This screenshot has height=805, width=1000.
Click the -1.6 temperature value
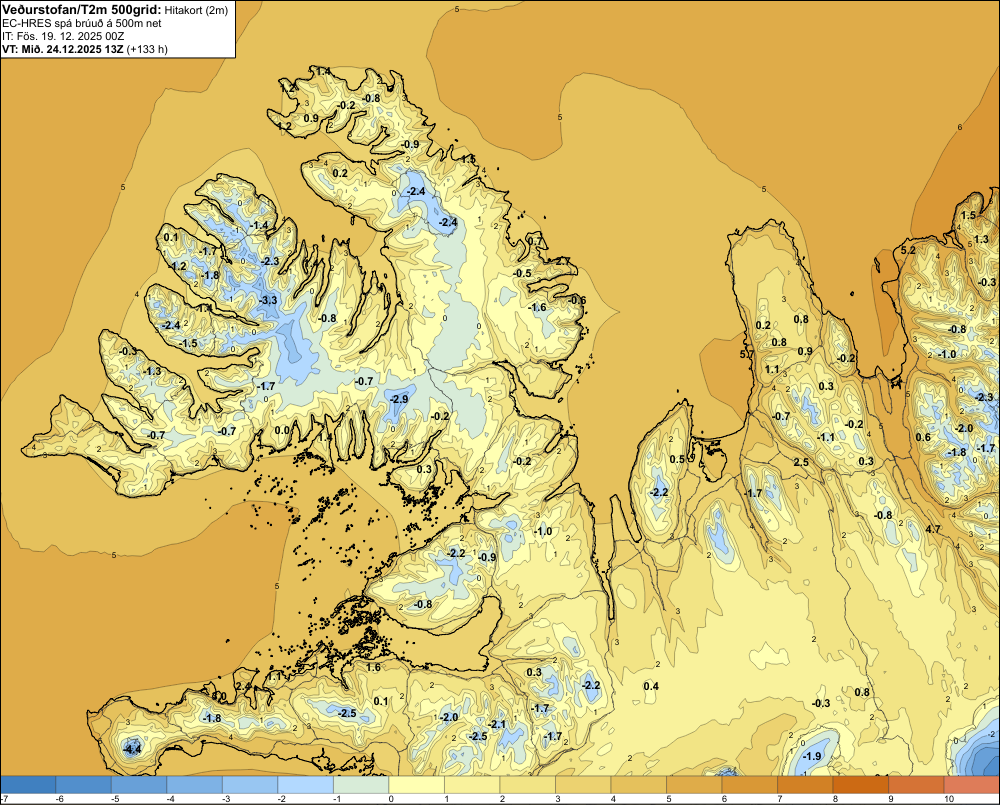pyautogui.click(x=538, y=307)
